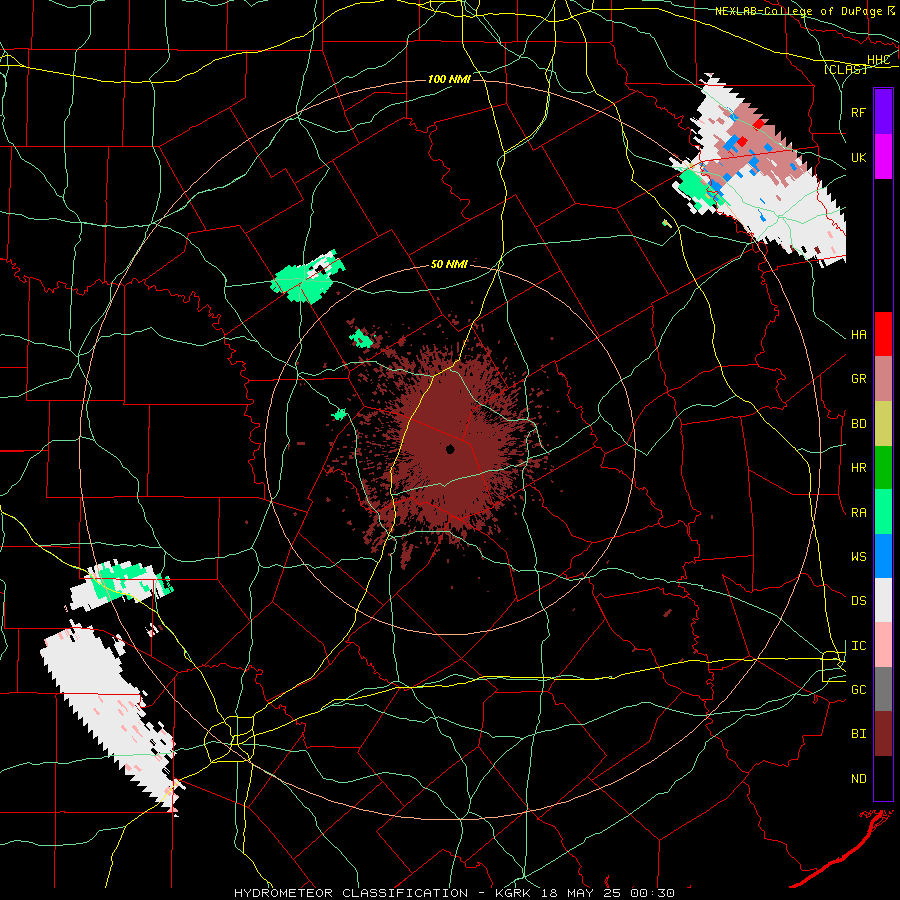Select the pink IC legend color swatch
Viewport: 900px width, 900px height.
coord(883,645)
